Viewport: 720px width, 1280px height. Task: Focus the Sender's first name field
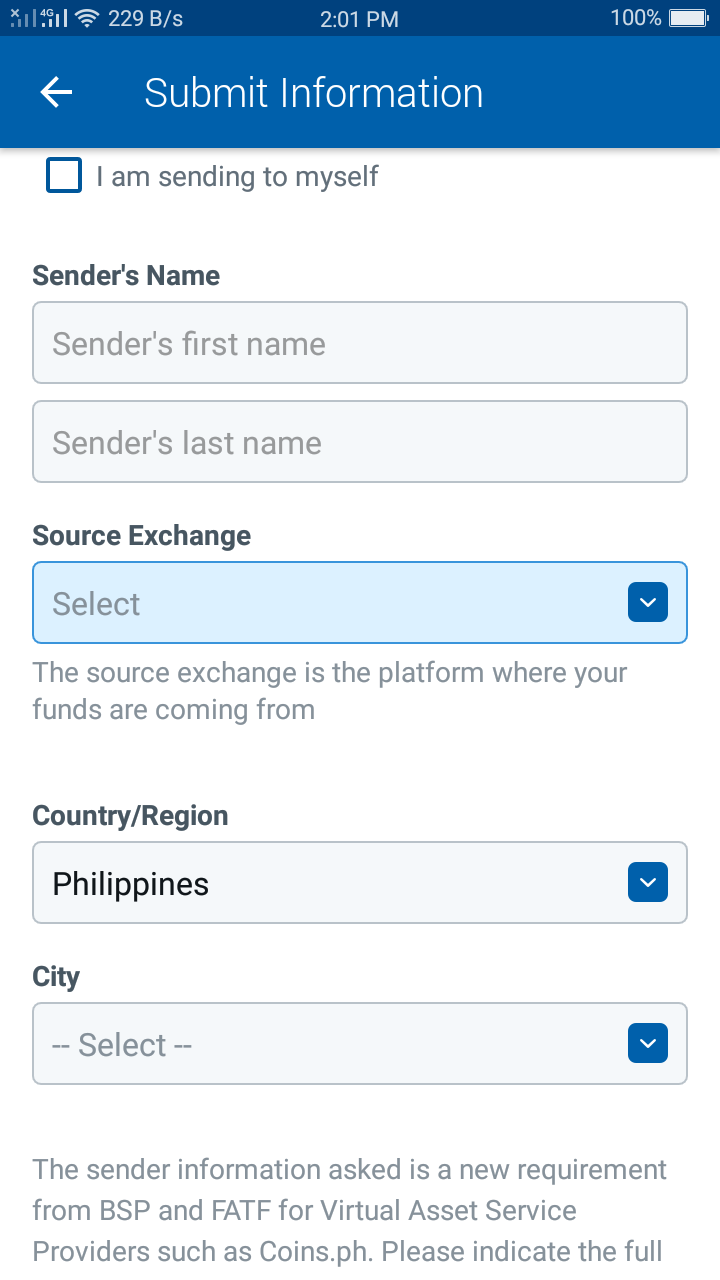click(360, 343)
